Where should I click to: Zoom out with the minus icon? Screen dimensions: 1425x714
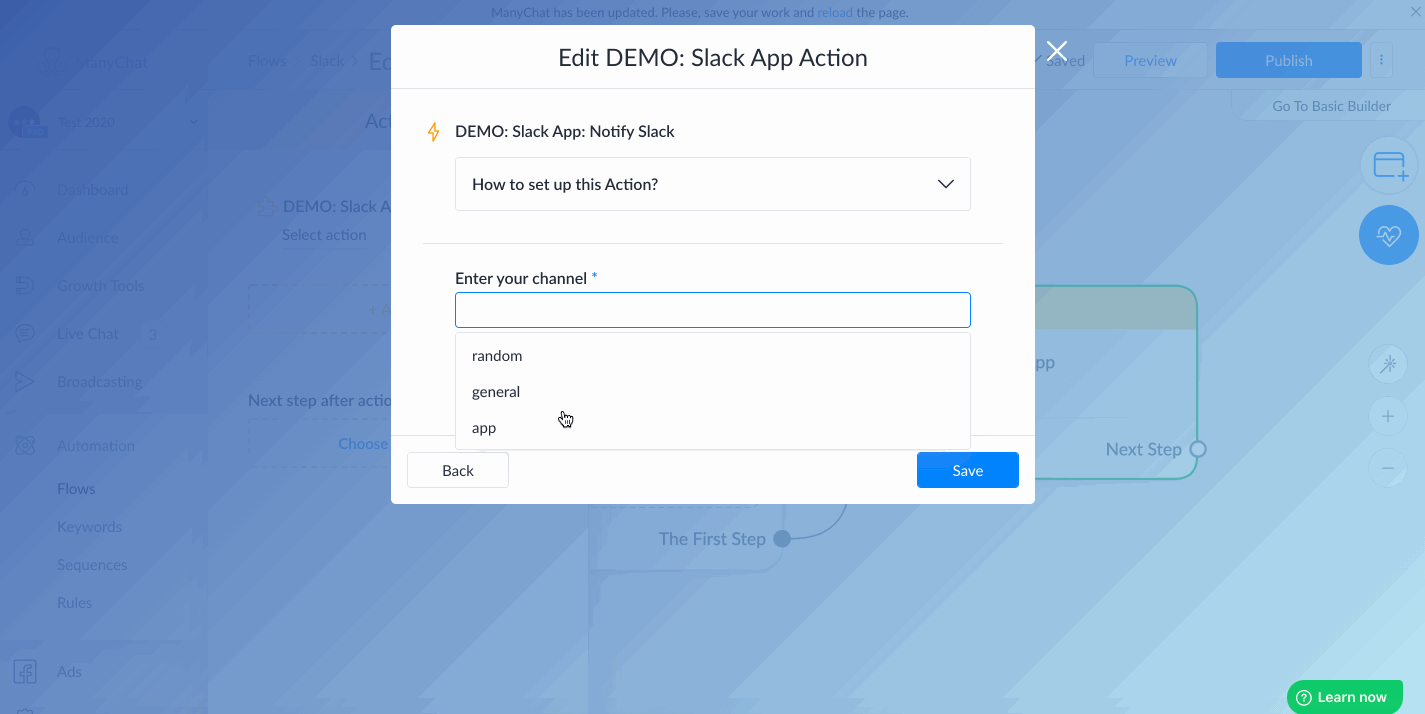tap(1387, 467)
